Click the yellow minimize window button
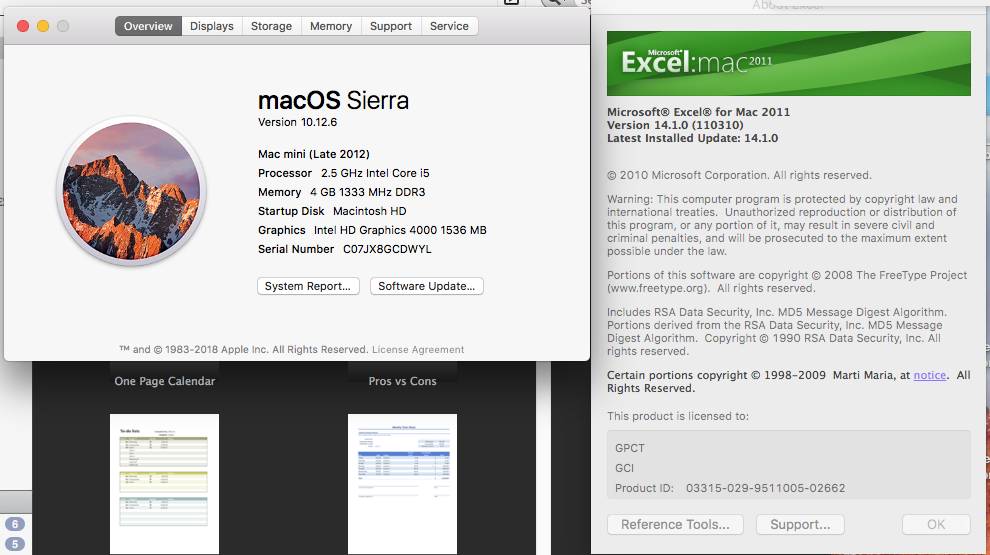Screen dimensions: 990x555 pos(43,26)
